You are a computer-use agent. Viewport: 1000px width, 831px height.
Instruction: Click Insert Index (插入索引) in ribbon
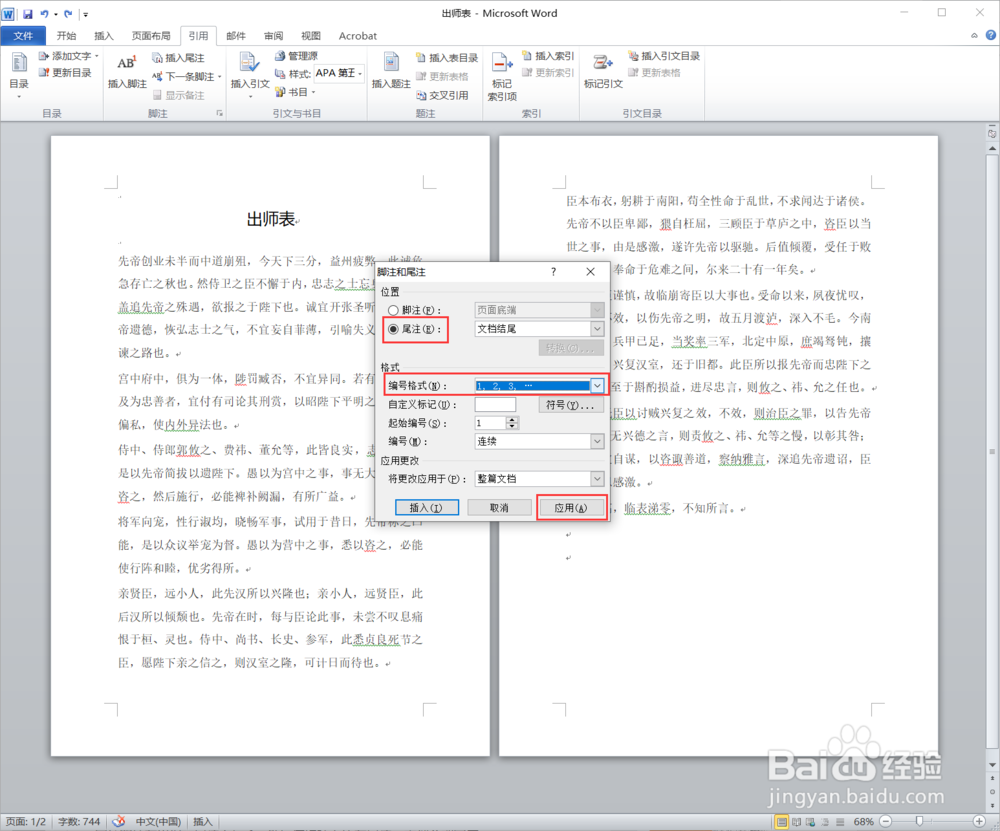pyautogui.click(x=548, y=56)
